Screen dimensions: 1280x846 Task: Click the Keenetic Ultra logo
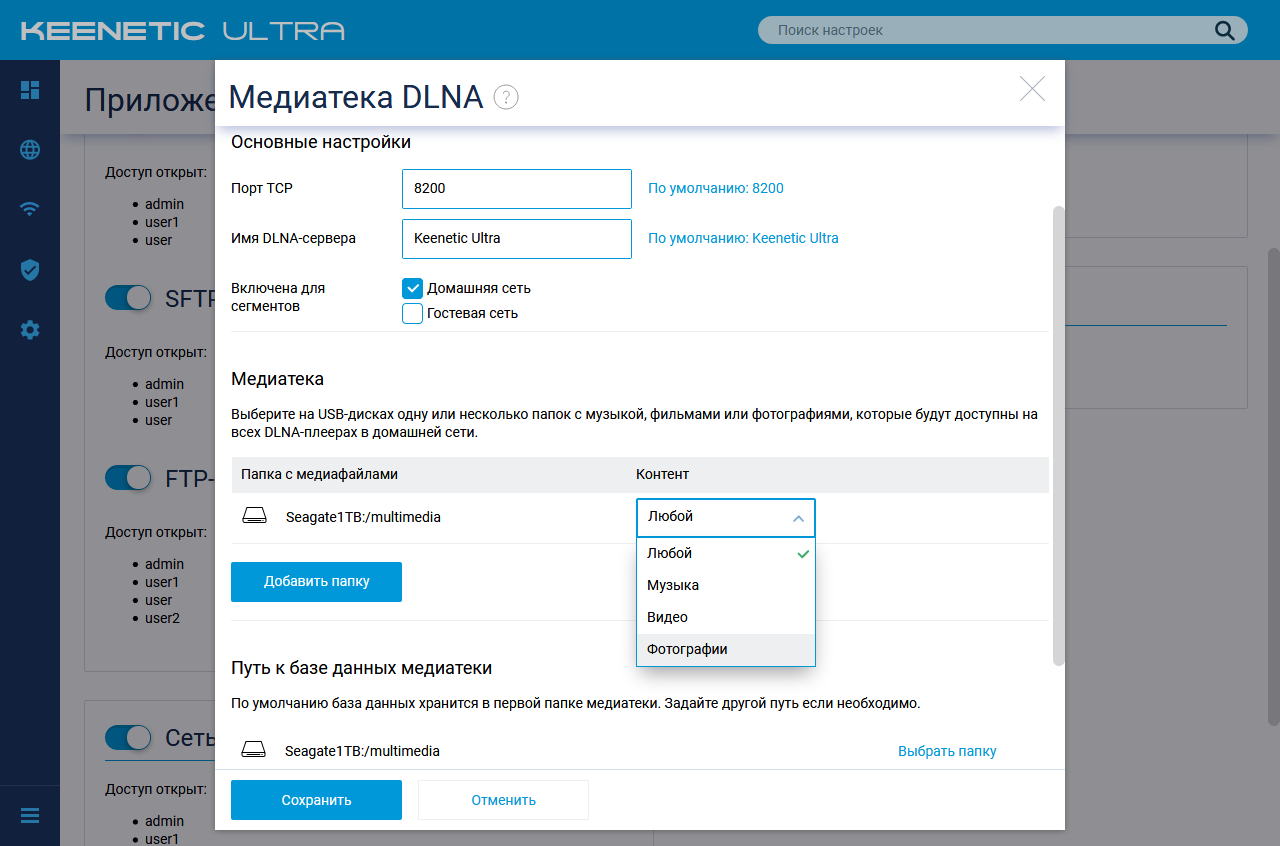[x=183, y=30]
